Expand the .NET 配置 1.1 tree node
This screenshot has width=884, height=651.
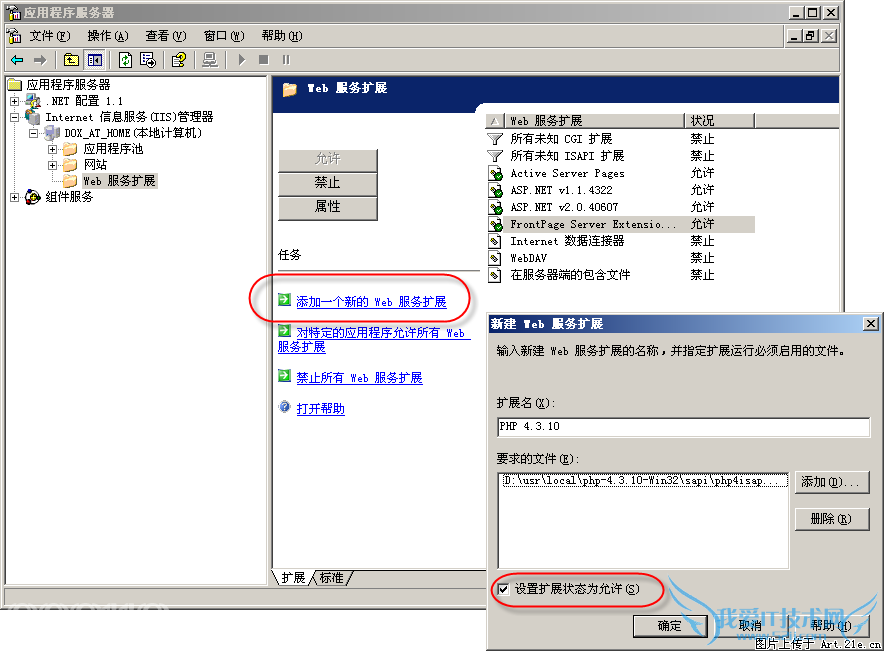[x=15, y=101]
